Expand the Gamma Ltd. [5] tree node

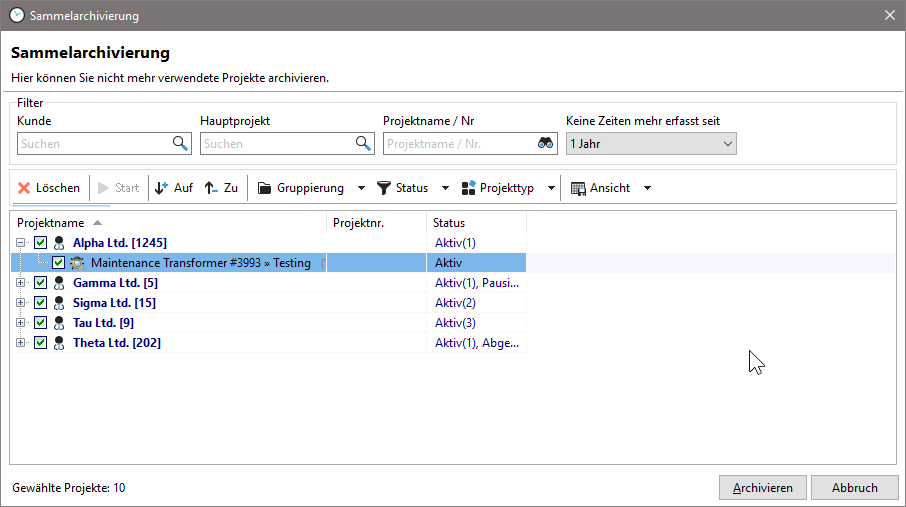21,283
